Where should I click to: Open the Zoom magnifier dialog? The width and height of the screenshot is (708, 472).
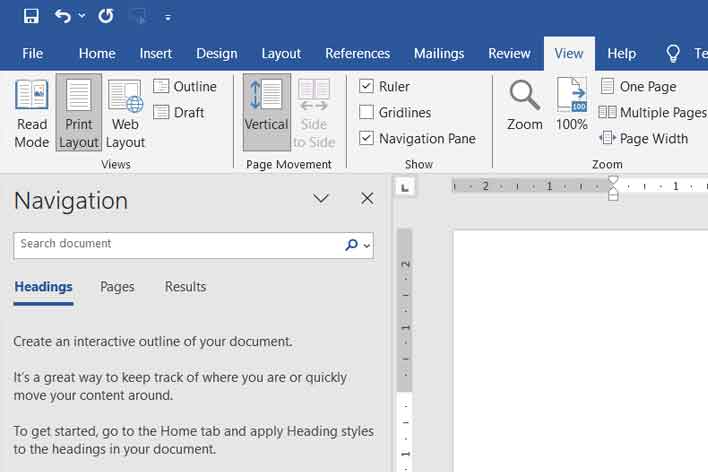point(524,106)
